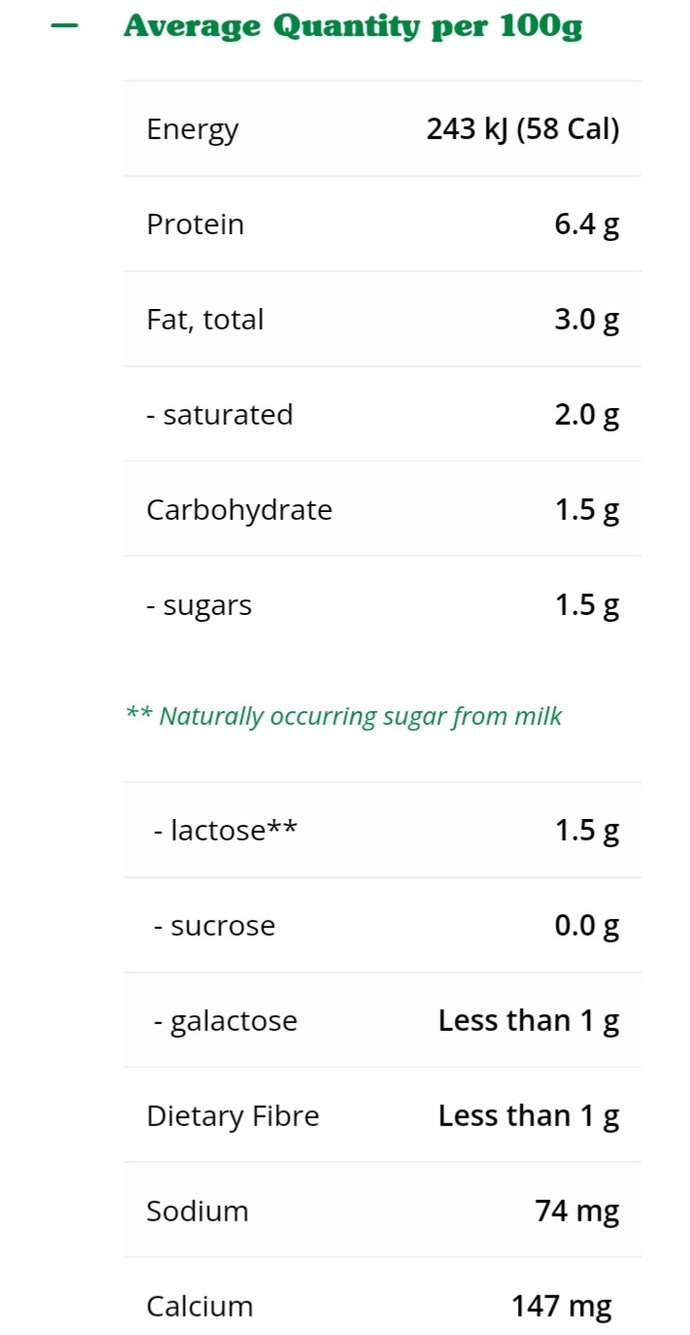Select the Energy row
Screen dimensions: 690x1335
[x=383, y=129]
